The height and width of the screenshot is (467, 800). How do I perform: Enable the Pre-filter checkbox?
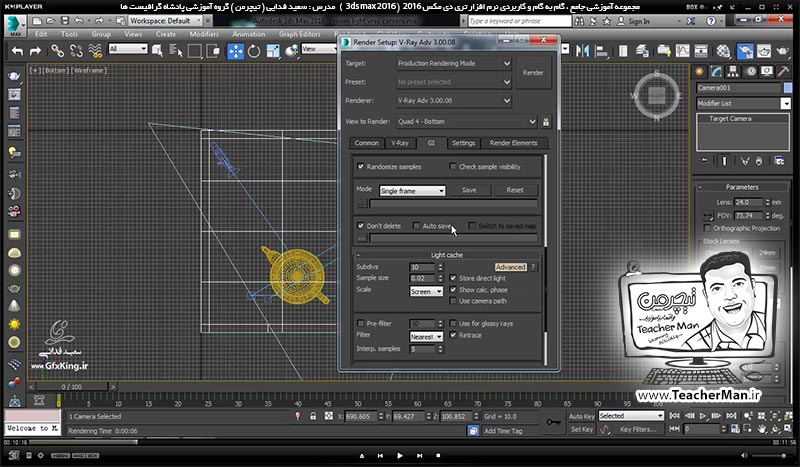(x=361, y=324)
